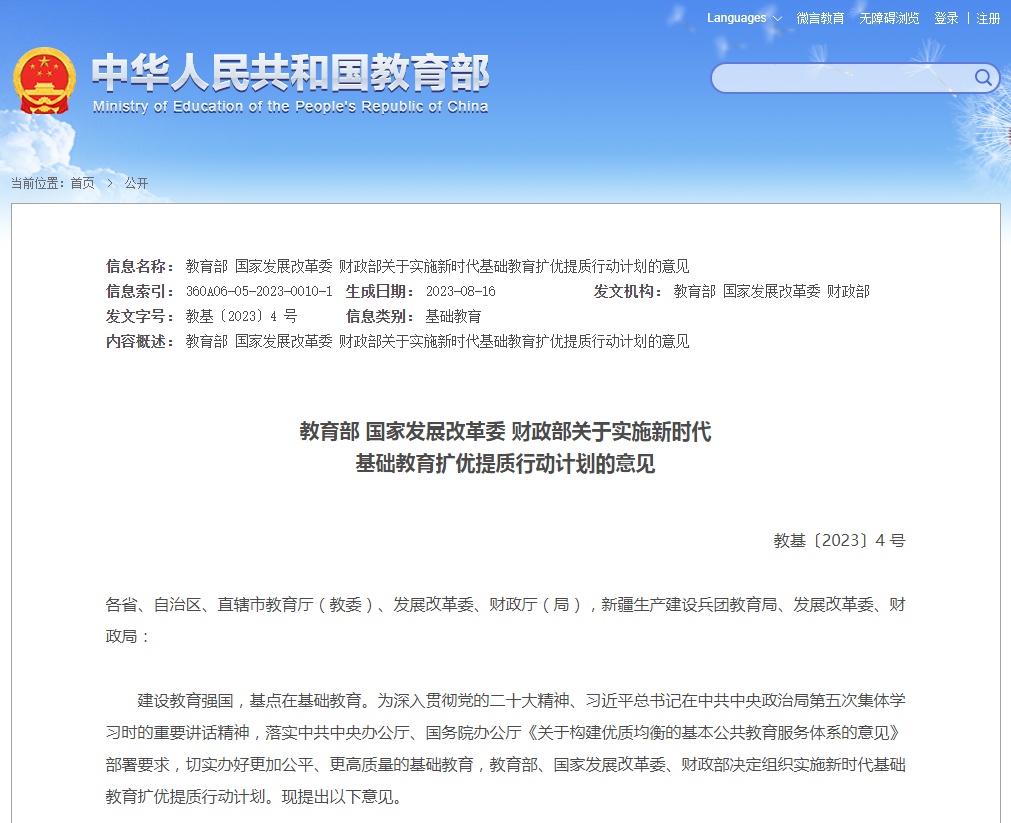Open the 微言教育 link
The width and height of the screenshot is (1011, 823).
click(820, 18)
